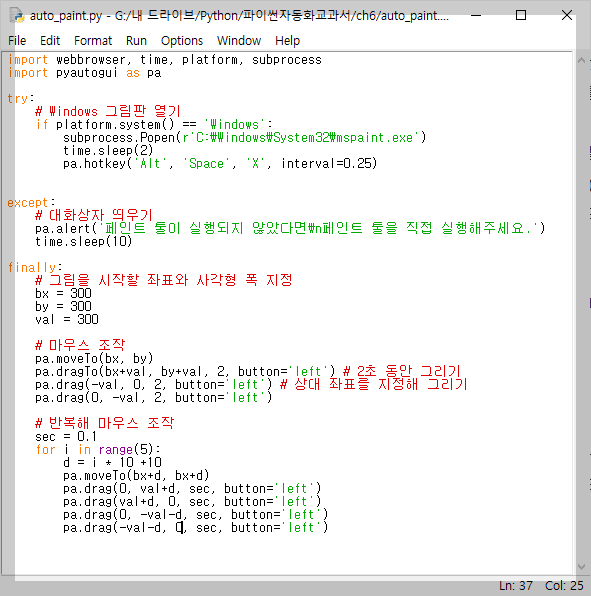This screenshot has width=591, height=596.
Task: Click the IDLE Python file icon in title bar
Action: 17,16
